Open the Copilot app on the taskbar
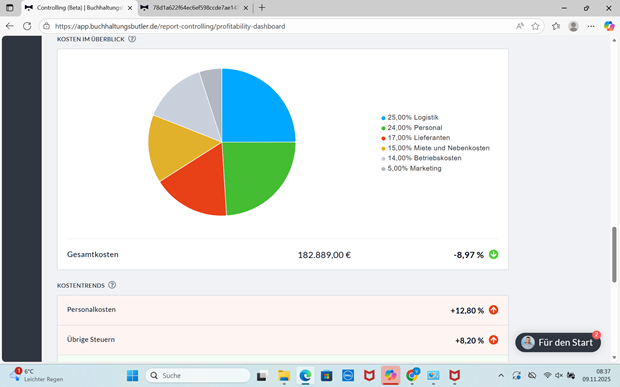The width and height of the screenshot is (620, 387). point(391,375)
